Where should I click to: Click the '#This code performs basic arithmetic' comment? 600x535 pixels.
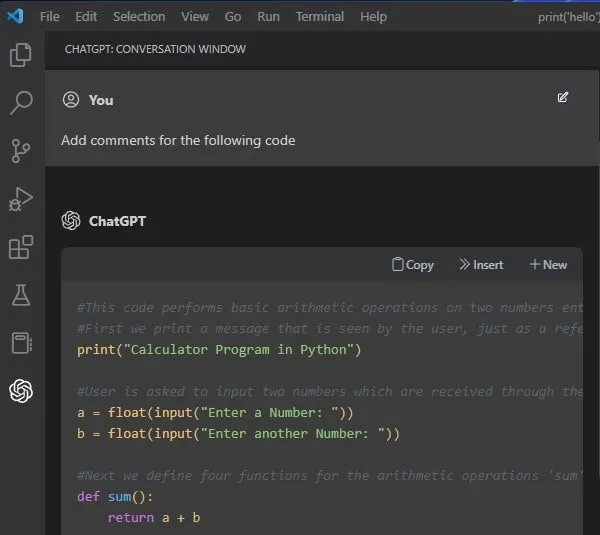tap(330, 308)
